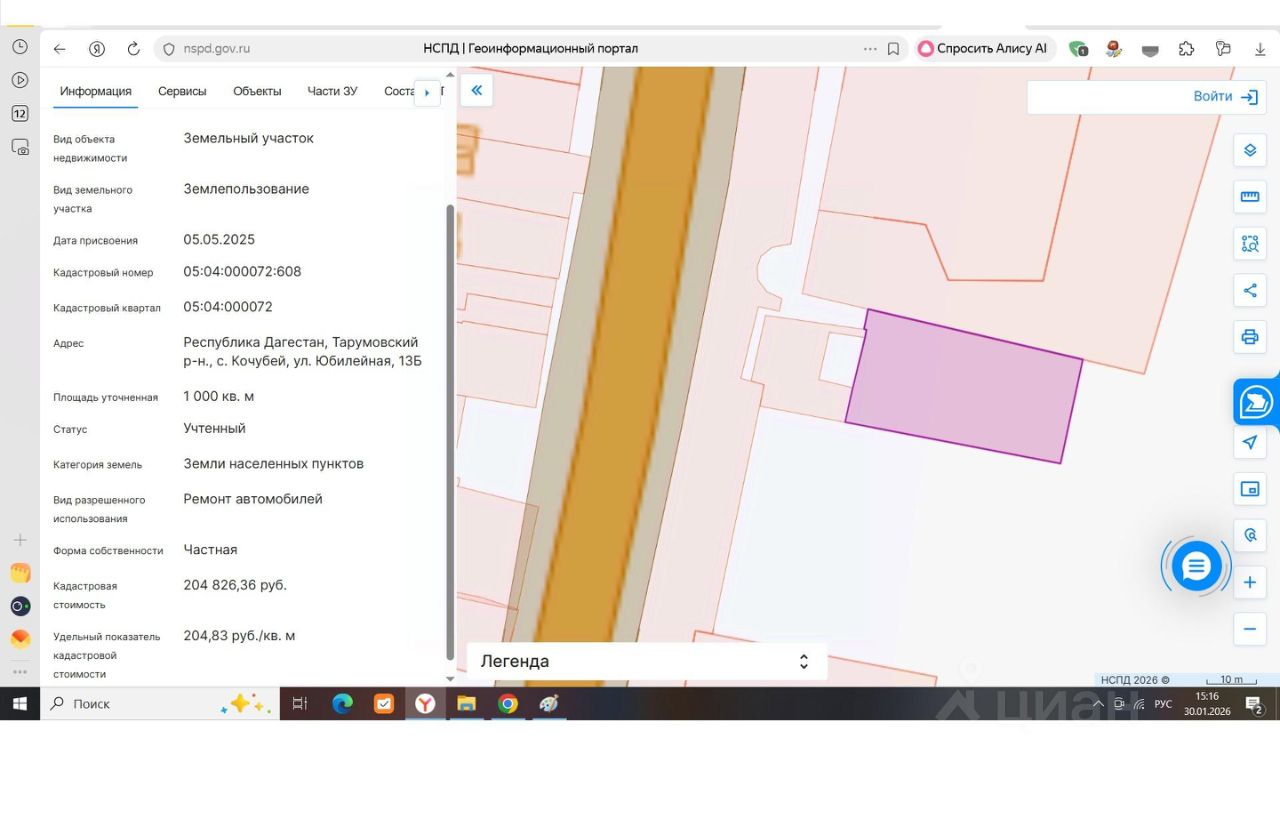The image size is (1280, 827).
Task: Open the sparkle icon in taskbar search
Action: pyautogui.click(x=246, y=704)
